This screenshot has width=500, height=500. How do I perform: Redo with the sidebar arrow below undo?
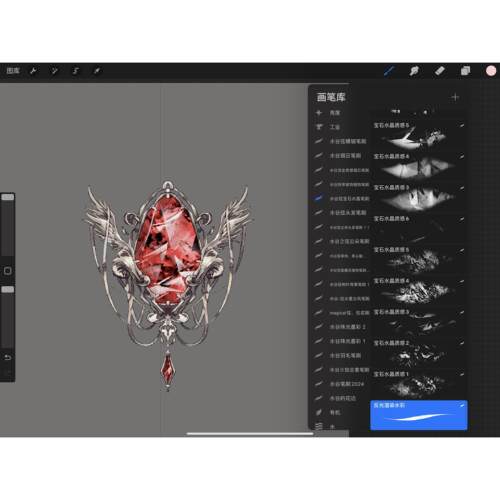(7, 373)
